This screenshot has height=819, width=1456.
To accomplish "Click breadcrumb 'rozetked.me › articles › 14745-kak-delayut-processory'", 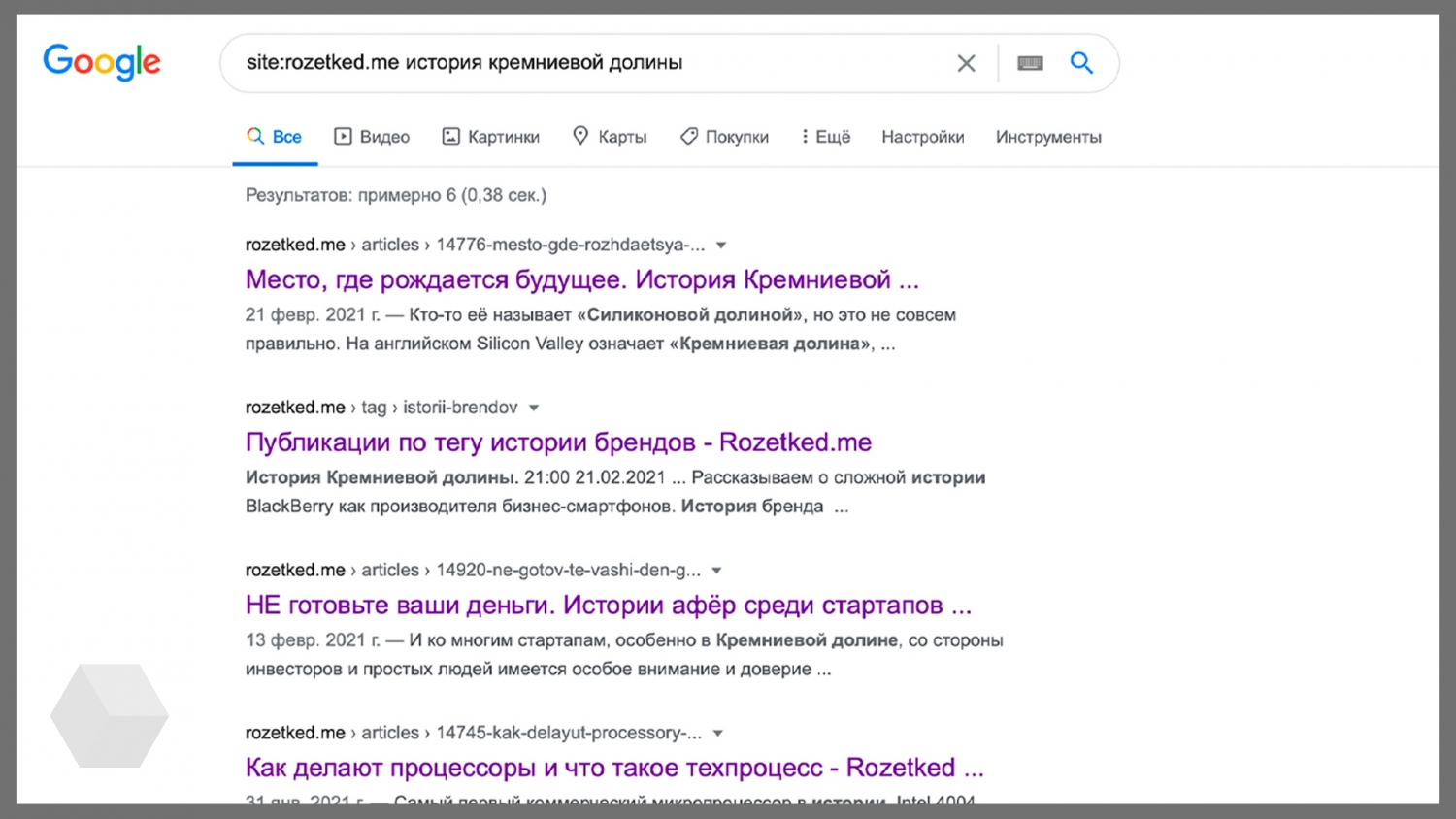I will pyautogui.click(x=474, y=733).
